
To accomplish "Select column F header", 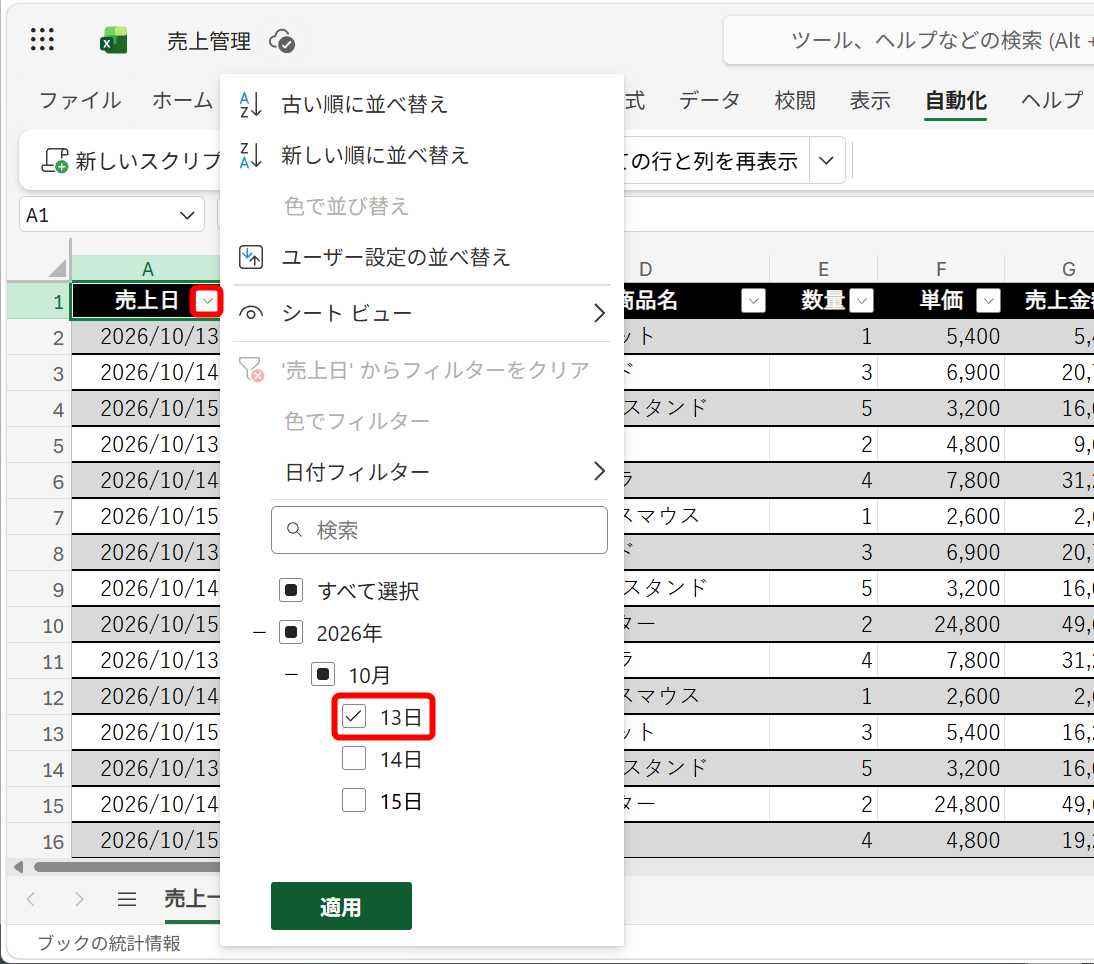I will (941, 269).
